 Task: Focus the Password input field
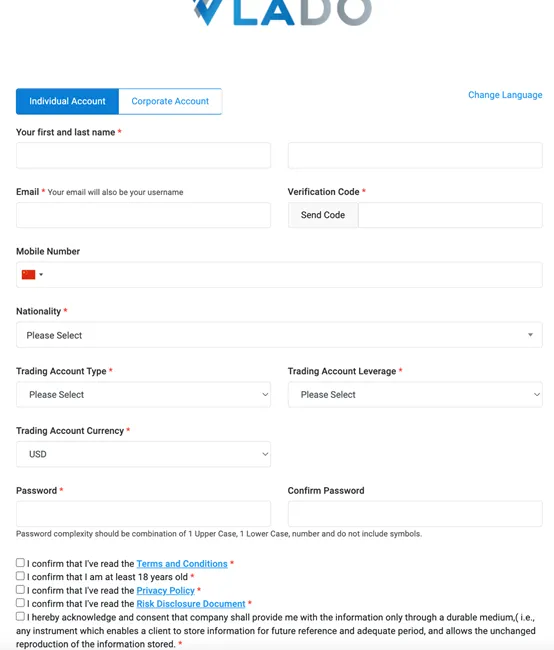tap(143, 514)
